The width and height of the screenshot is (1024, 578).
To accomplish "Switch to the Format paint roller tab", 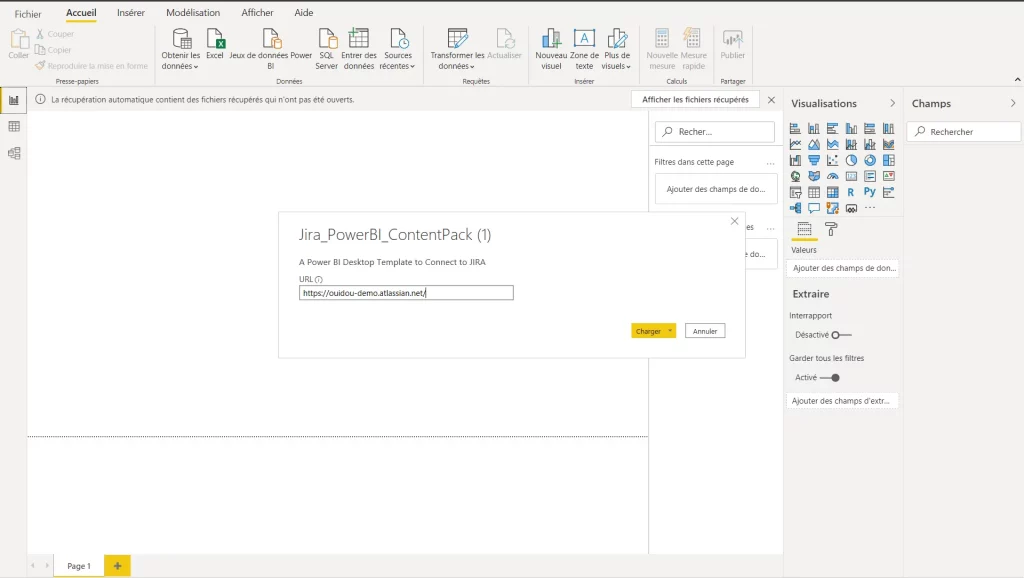I will [831, 229].
